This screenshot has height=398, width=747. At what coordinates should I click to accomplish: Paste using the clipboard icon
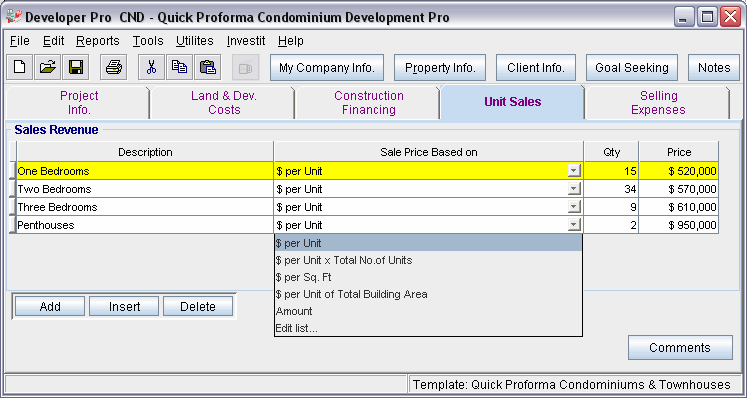point(208,67)
